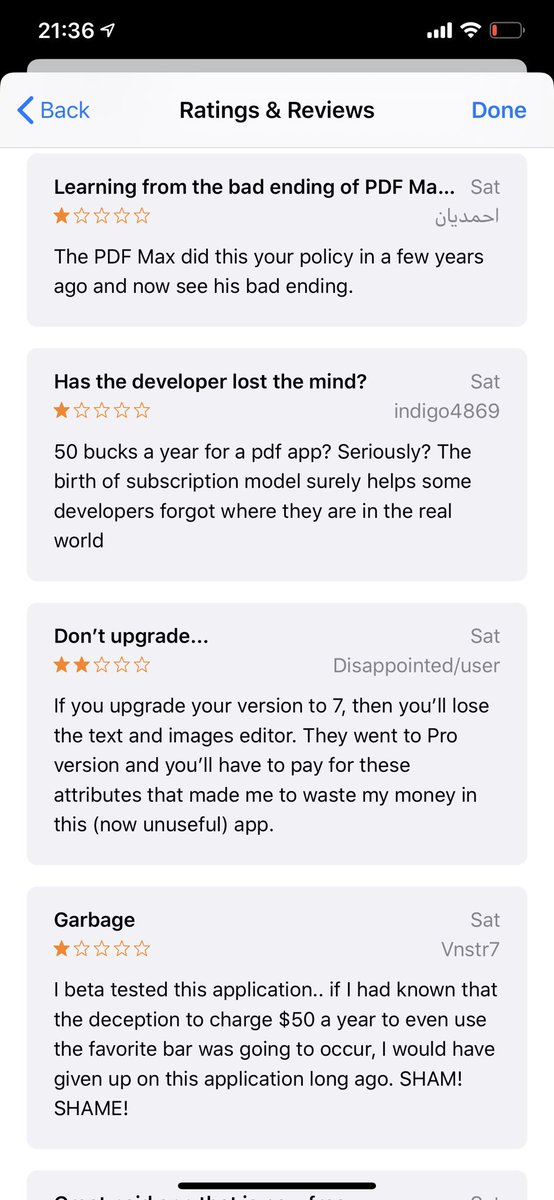Expand the truncated 'Learning from the bad ending' title
This screenshot has width=554, height=1200.
[x=254, y=187]
